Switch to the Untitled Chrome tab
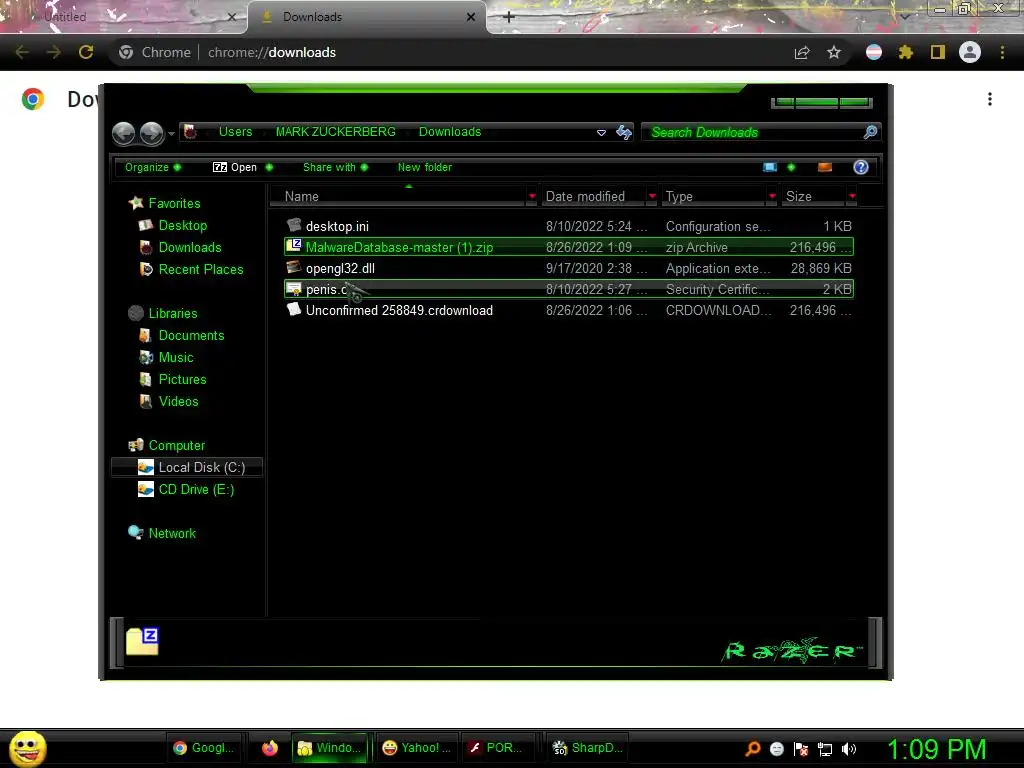The image size is (1024, 768). pos(124,17)
